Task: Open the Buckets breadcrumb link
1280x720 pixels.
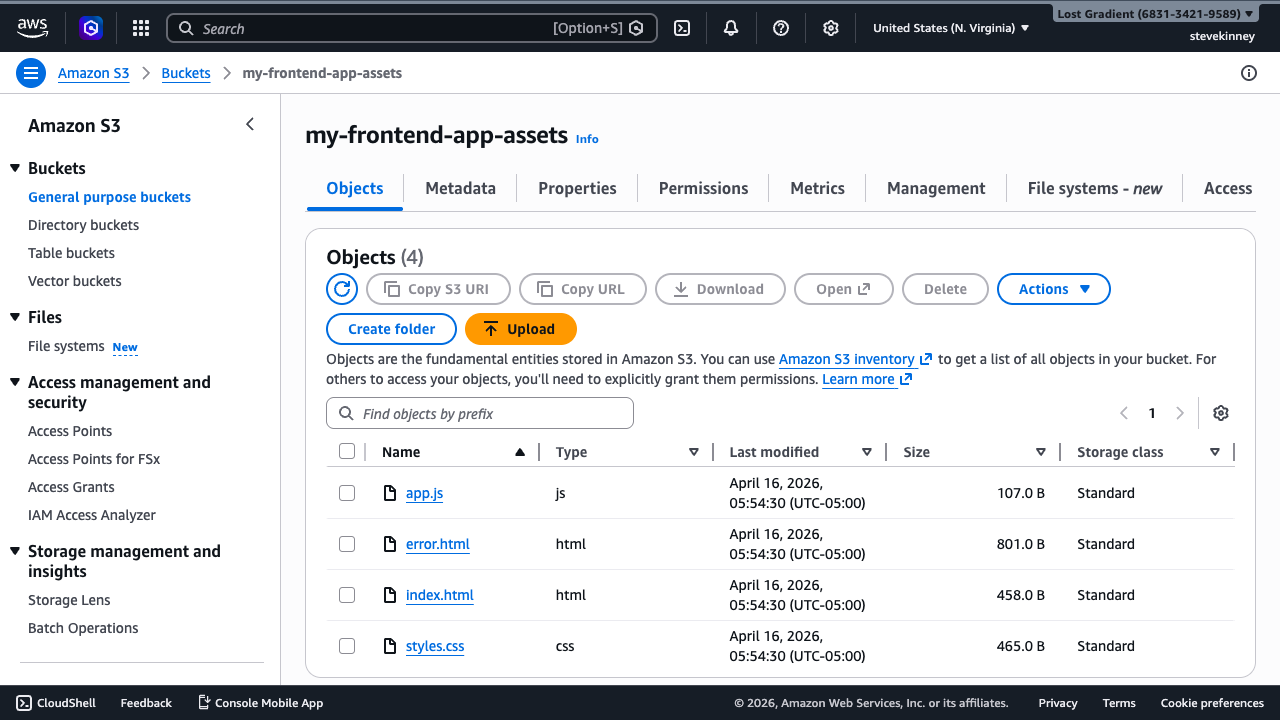Action: 186,73
